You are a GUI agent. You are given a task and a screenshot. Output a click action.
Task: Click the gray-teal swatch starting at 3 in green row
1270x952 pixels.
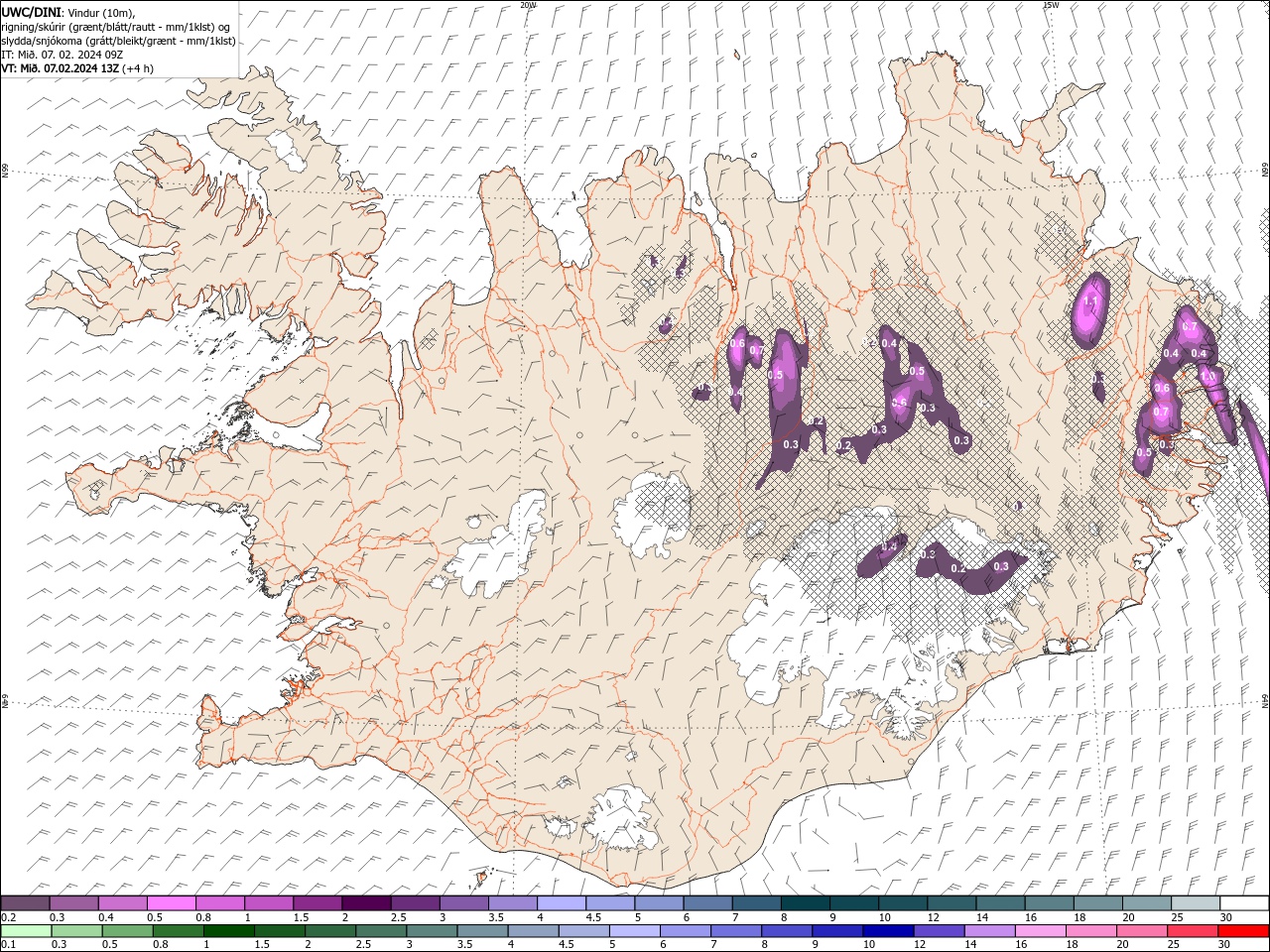pos(431,931)
